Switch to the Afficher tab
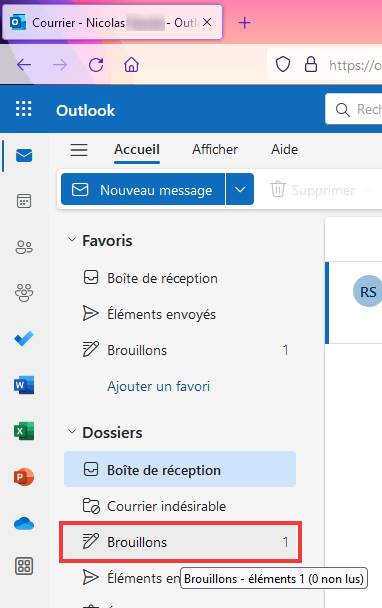The width and height of the screenshot is (382, 608). (x=215, y=150)
